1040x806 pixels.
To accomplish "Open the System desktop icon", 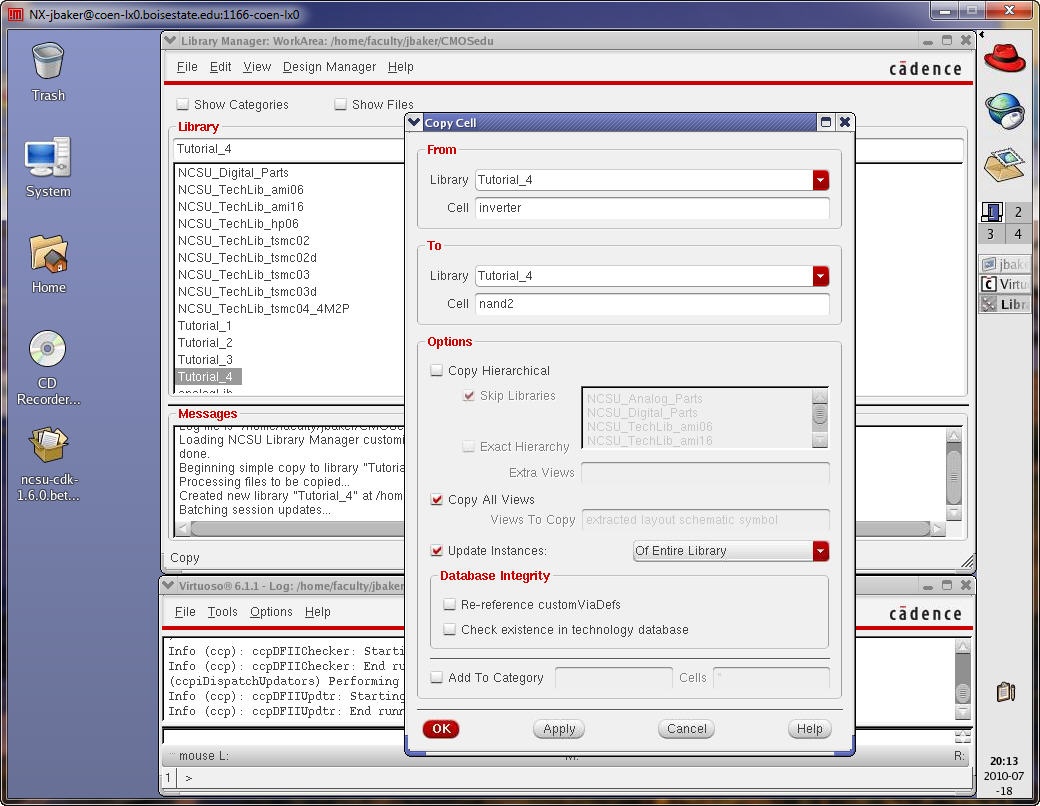I will click(x=47, y=159).
